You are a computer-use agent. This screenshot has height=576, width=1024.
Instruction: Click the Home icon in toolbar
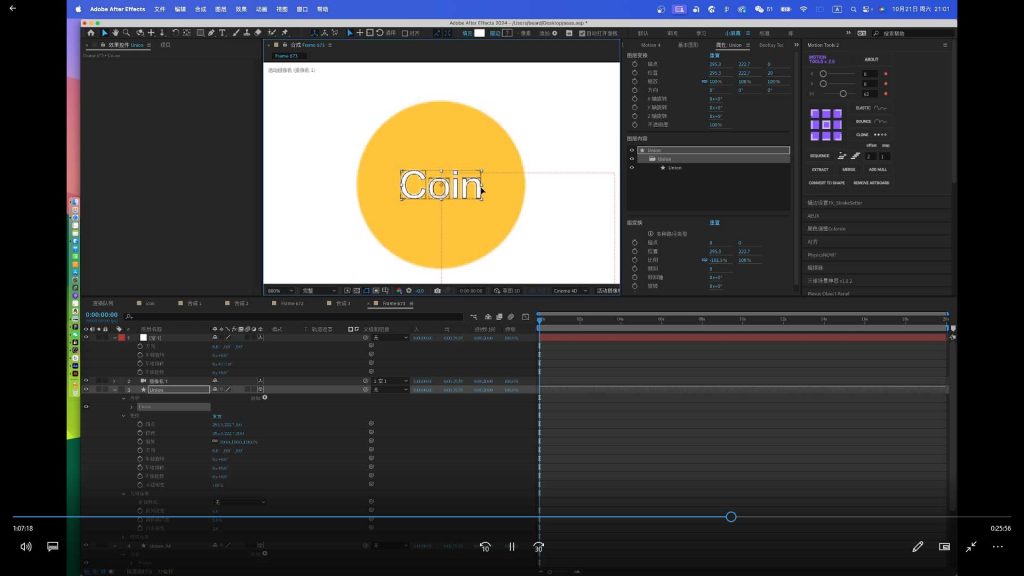click(90, 33)
